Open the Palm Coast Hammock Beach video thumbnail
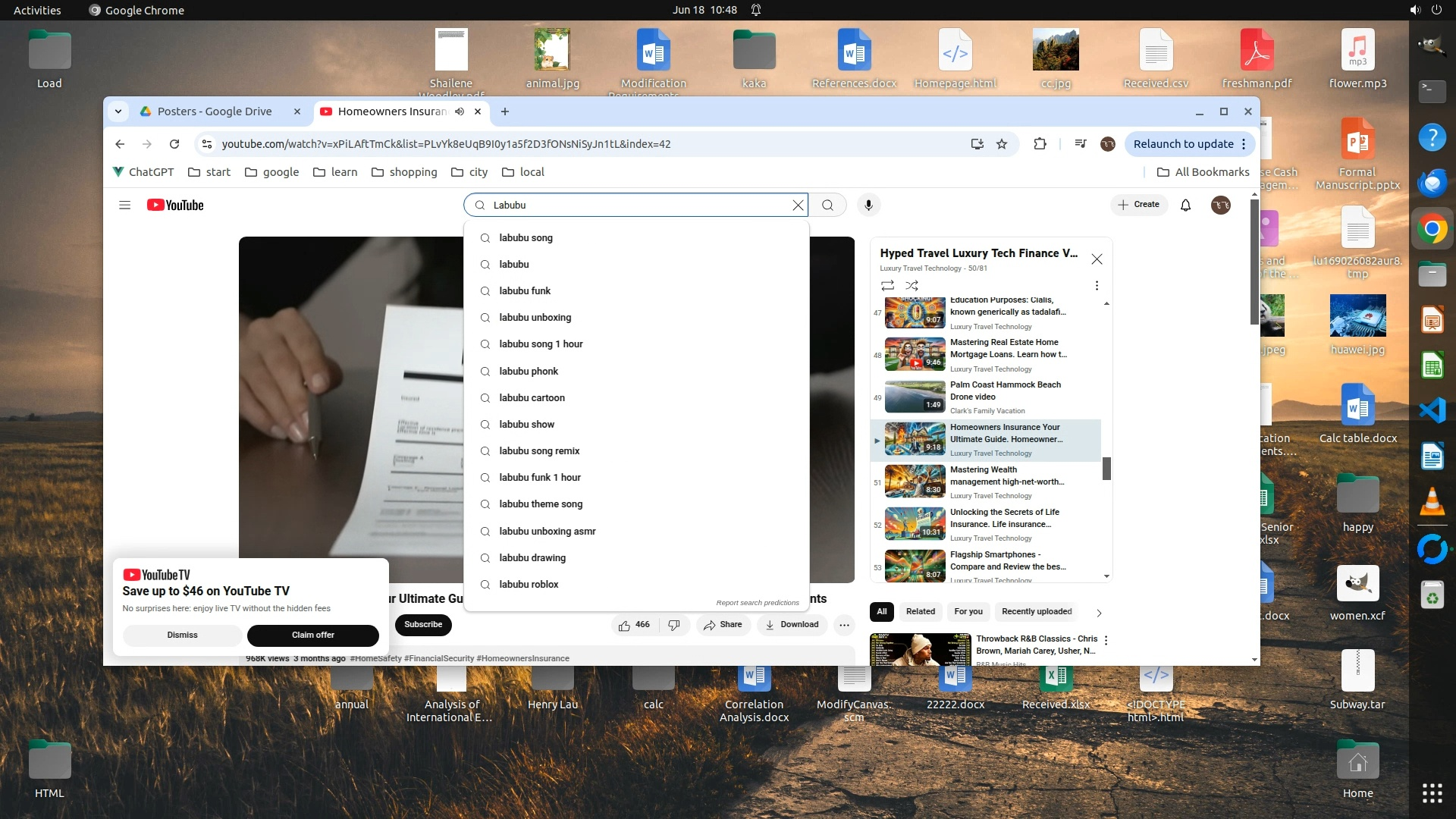The image size is (1456, 819). pos(915,397)
